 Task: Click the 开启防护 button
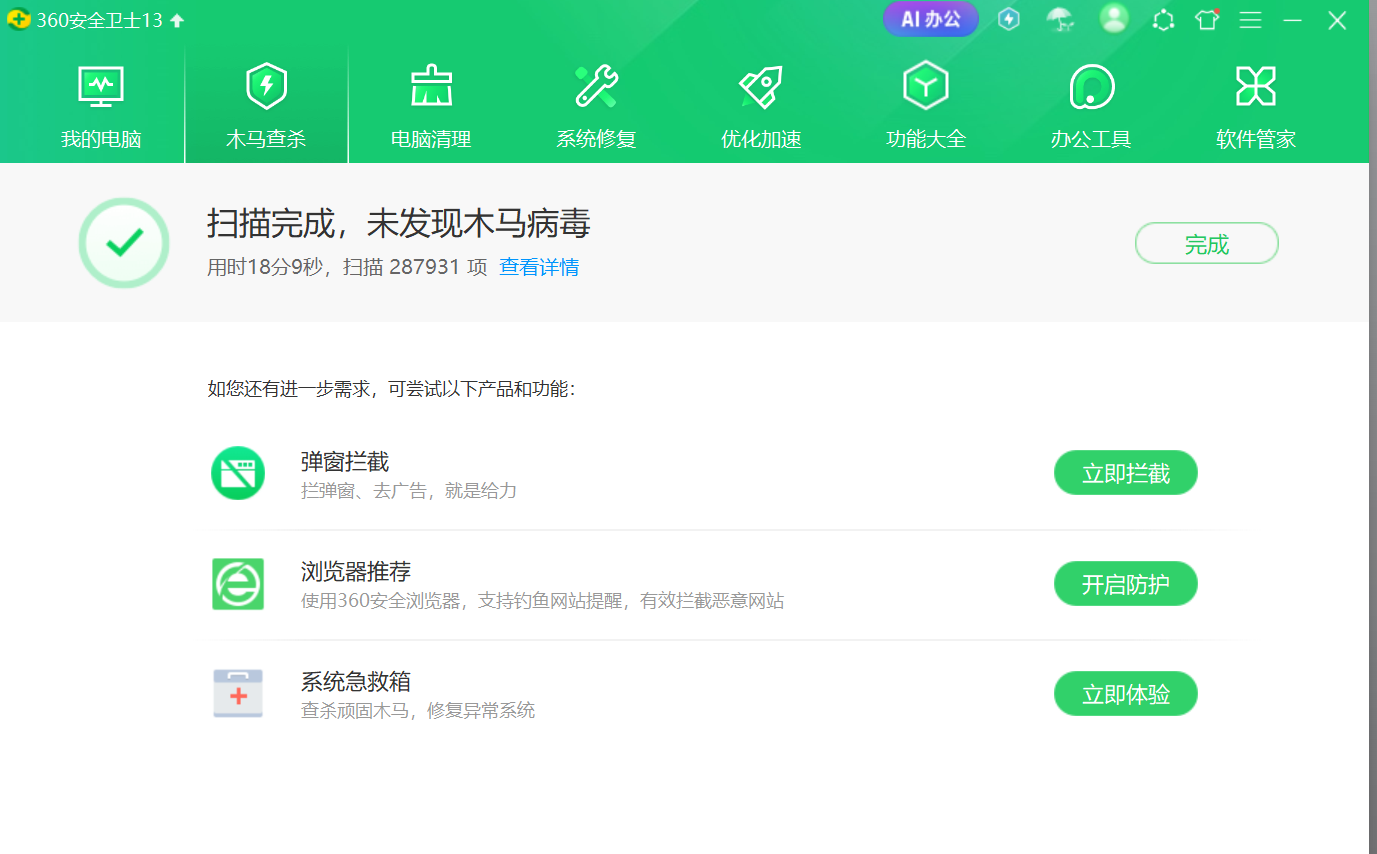[1126, 584]
